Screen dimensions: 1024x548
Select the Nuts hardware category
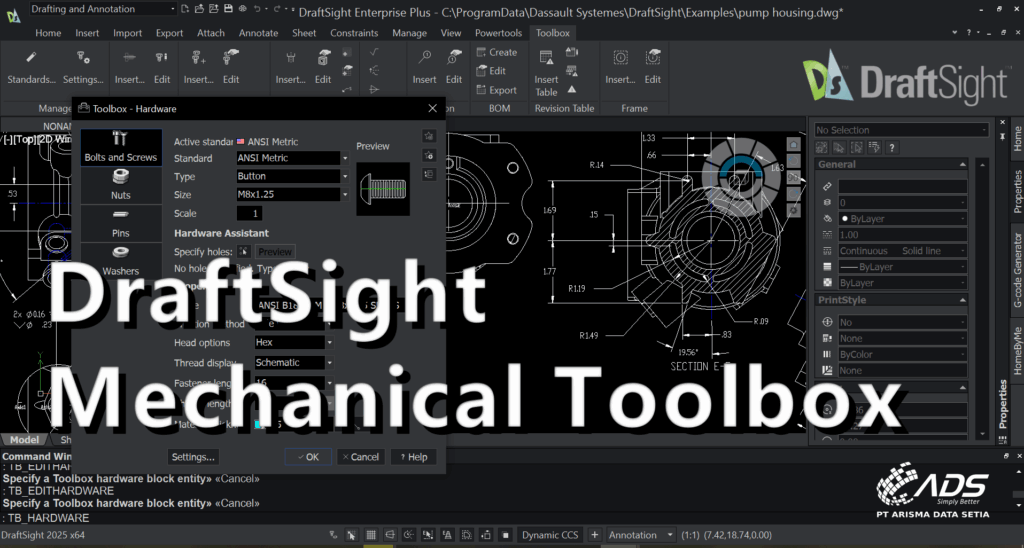pyautogui.click(x=121, y=185)
